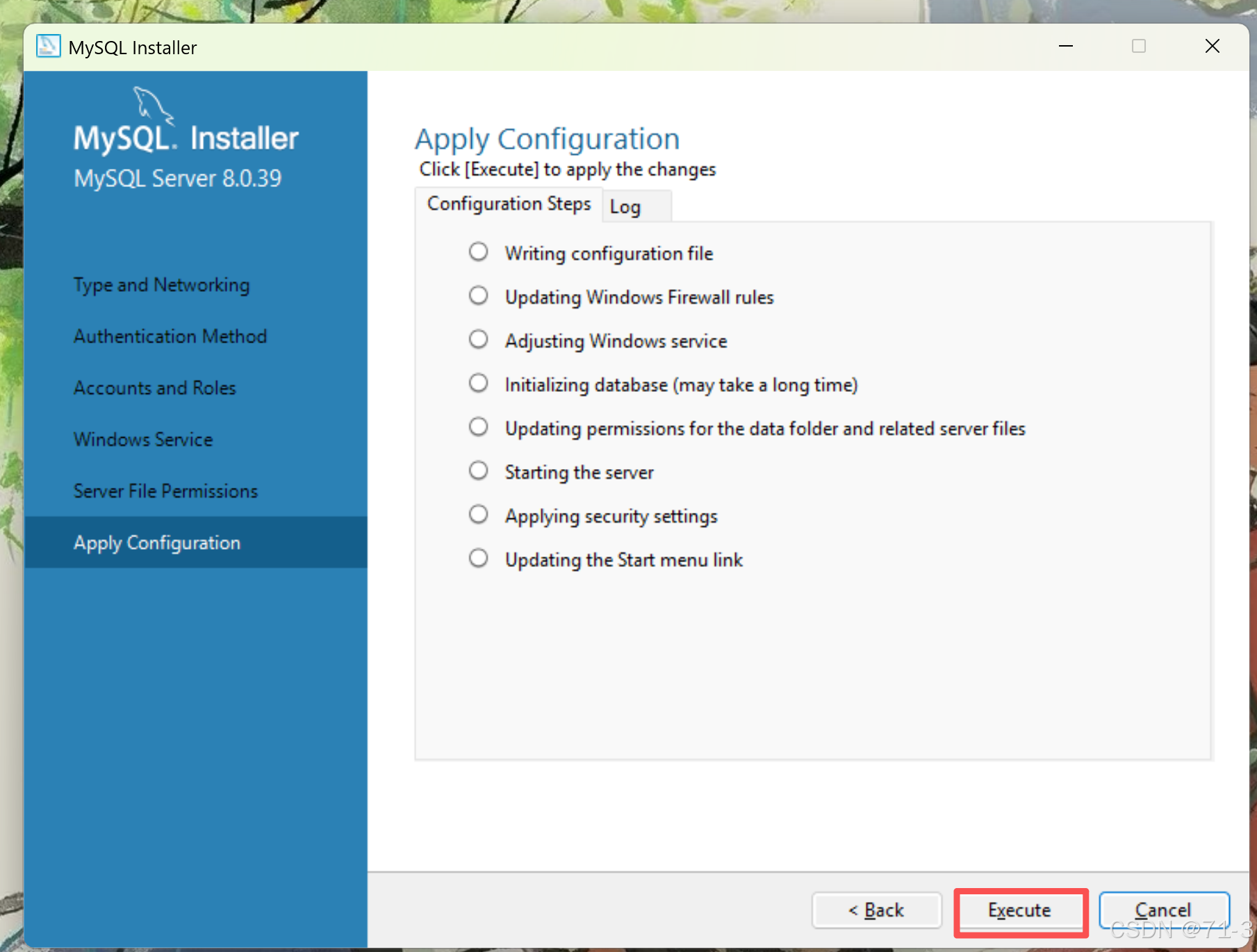Select the Updating permissions step indicator
1257x952 pixels.
click(x=478, y=427)
